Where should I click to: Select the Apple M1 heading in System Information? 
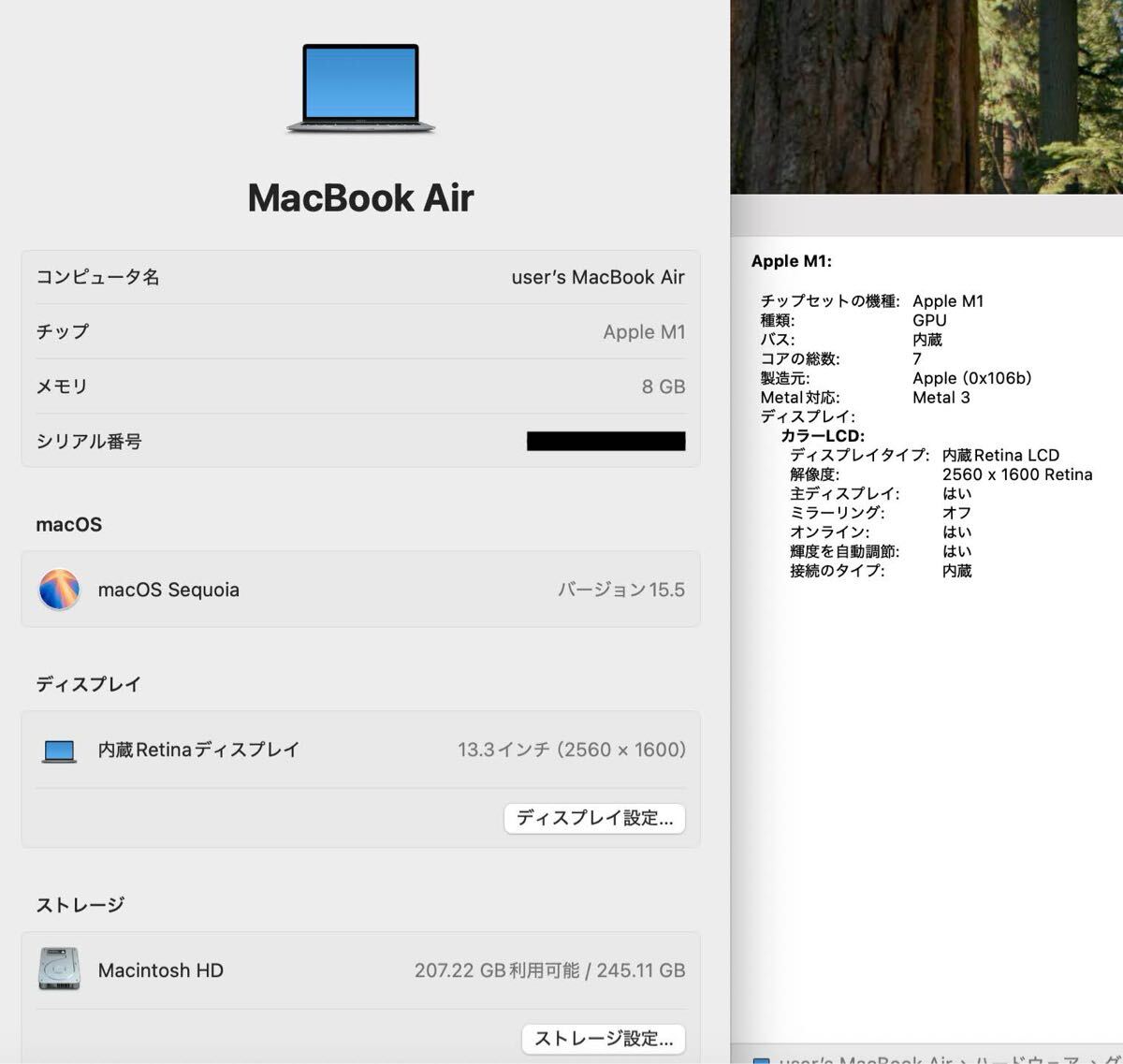792,261
